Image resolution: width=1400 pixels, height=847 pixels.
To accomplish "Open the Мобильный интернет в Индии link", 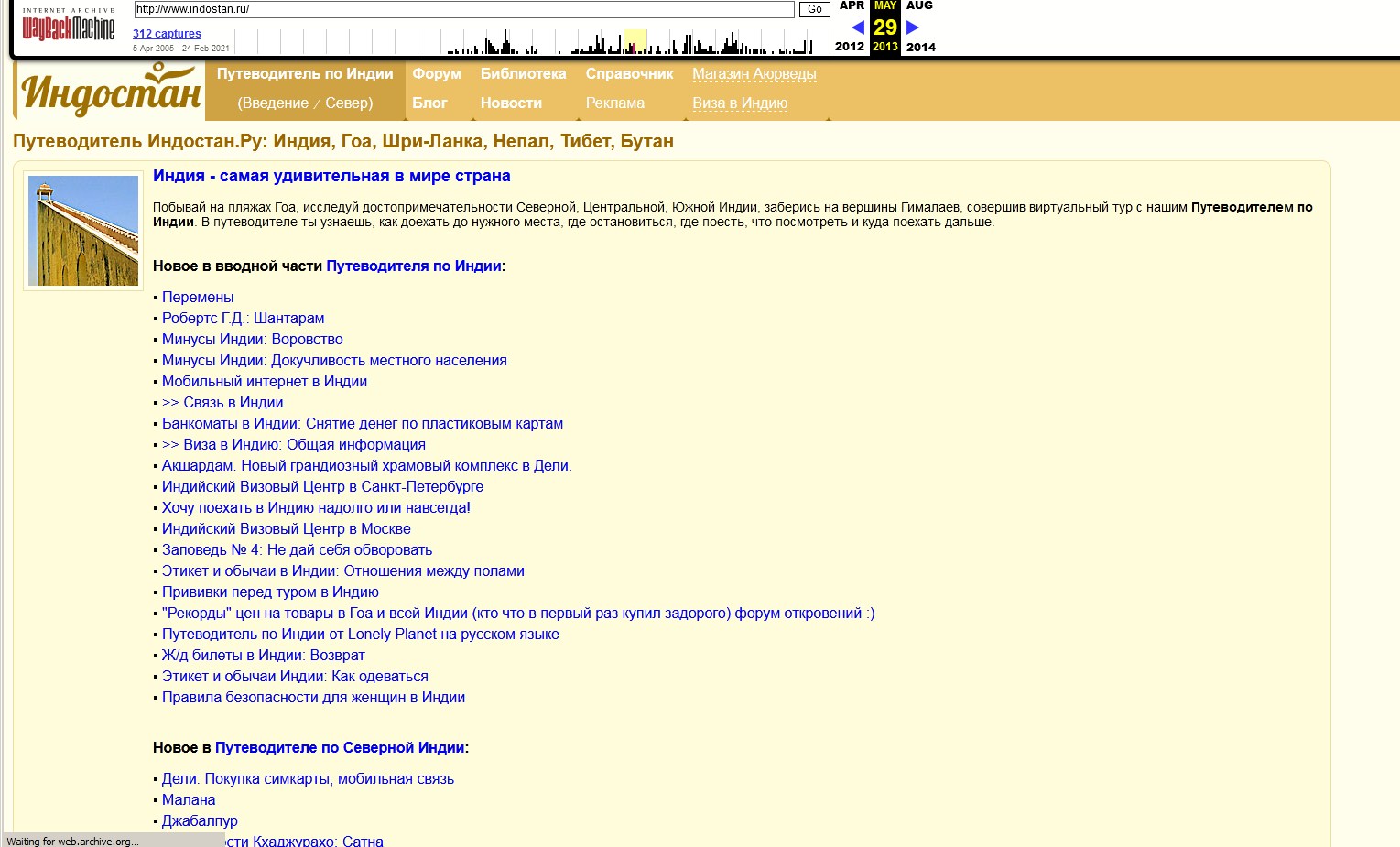I will [264, 382].
